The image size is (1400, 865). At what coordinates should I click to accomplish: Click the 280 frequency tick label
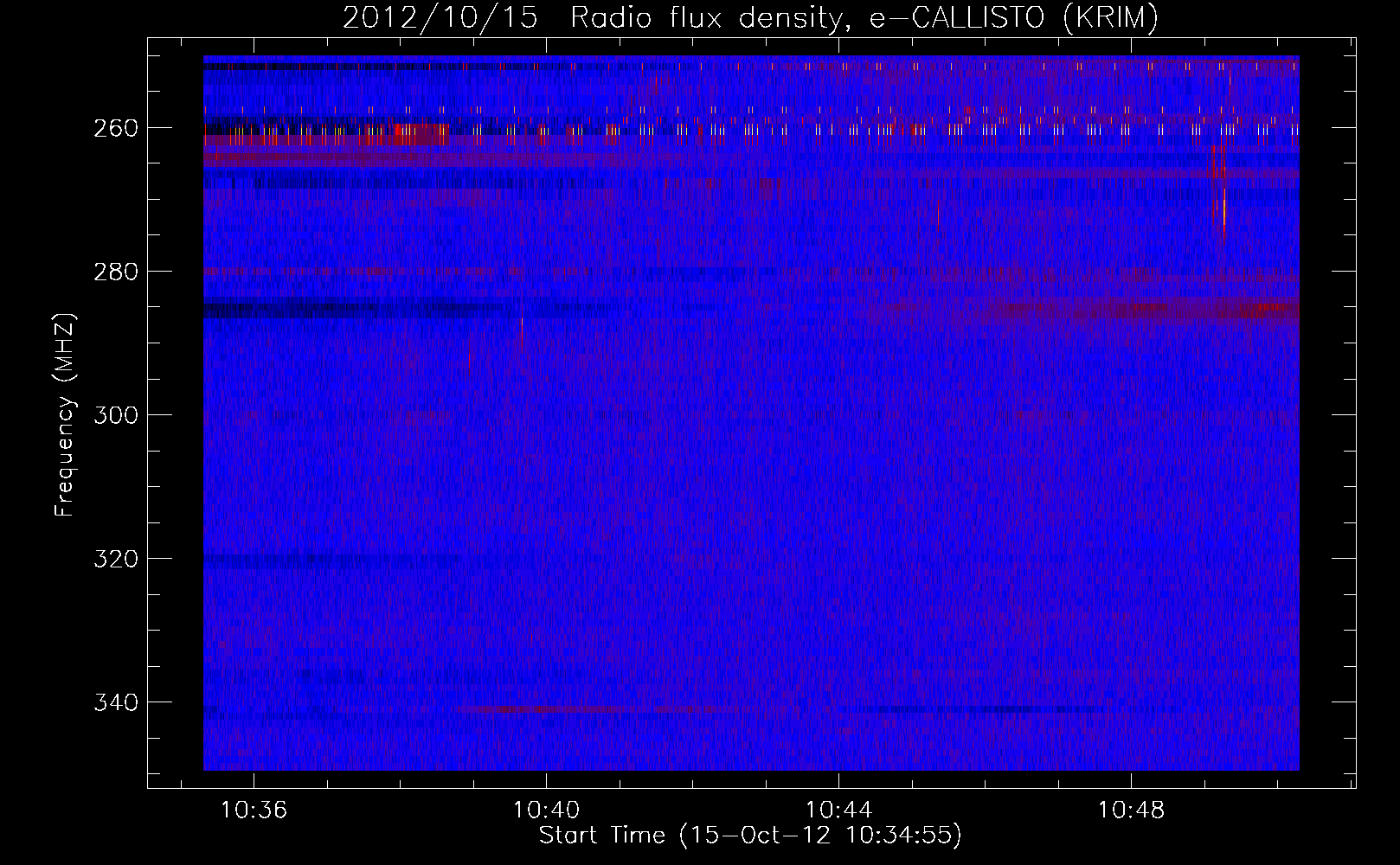pos(115,272)
